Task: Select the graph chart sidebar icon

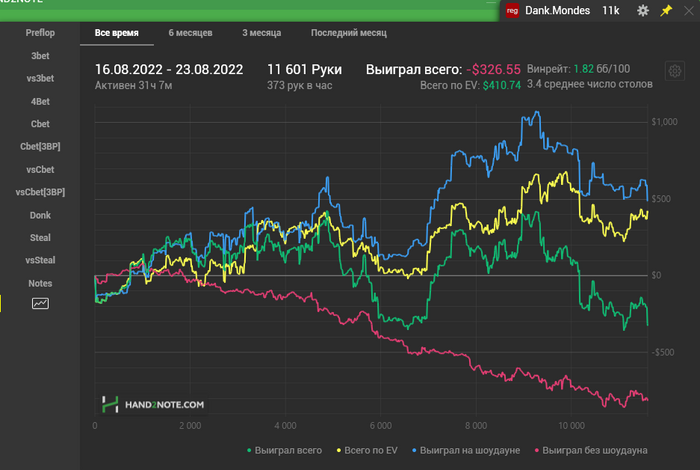Action: (x=40, y=304)
